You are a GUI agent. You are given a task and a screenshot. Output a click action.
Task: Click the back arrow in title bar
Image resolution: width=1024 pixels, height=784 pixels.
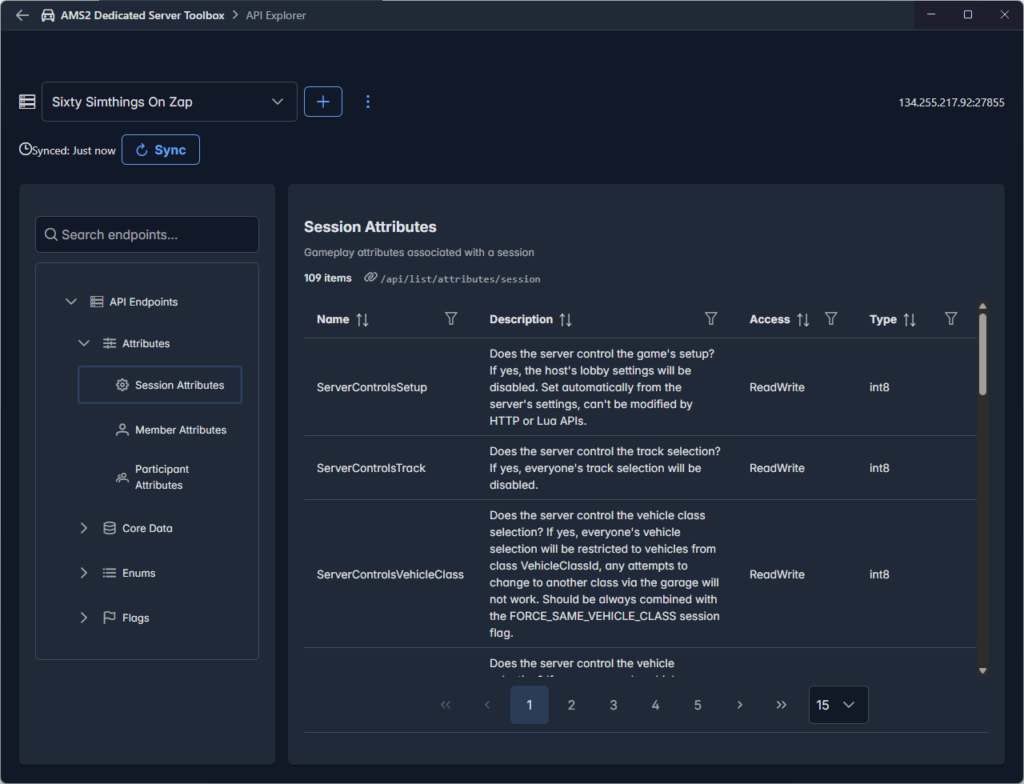22,15
